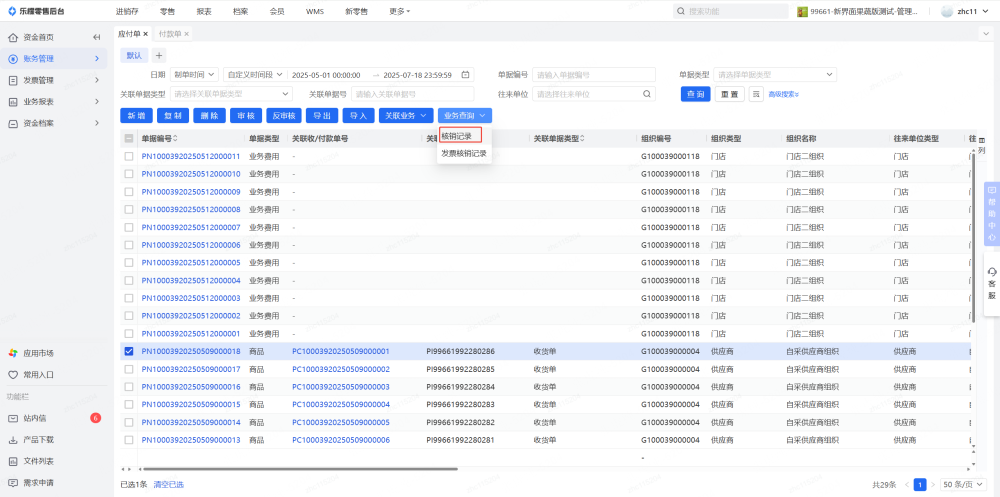Open 常用入口 heart icon

pyautogui.click(x=13, y=375)
